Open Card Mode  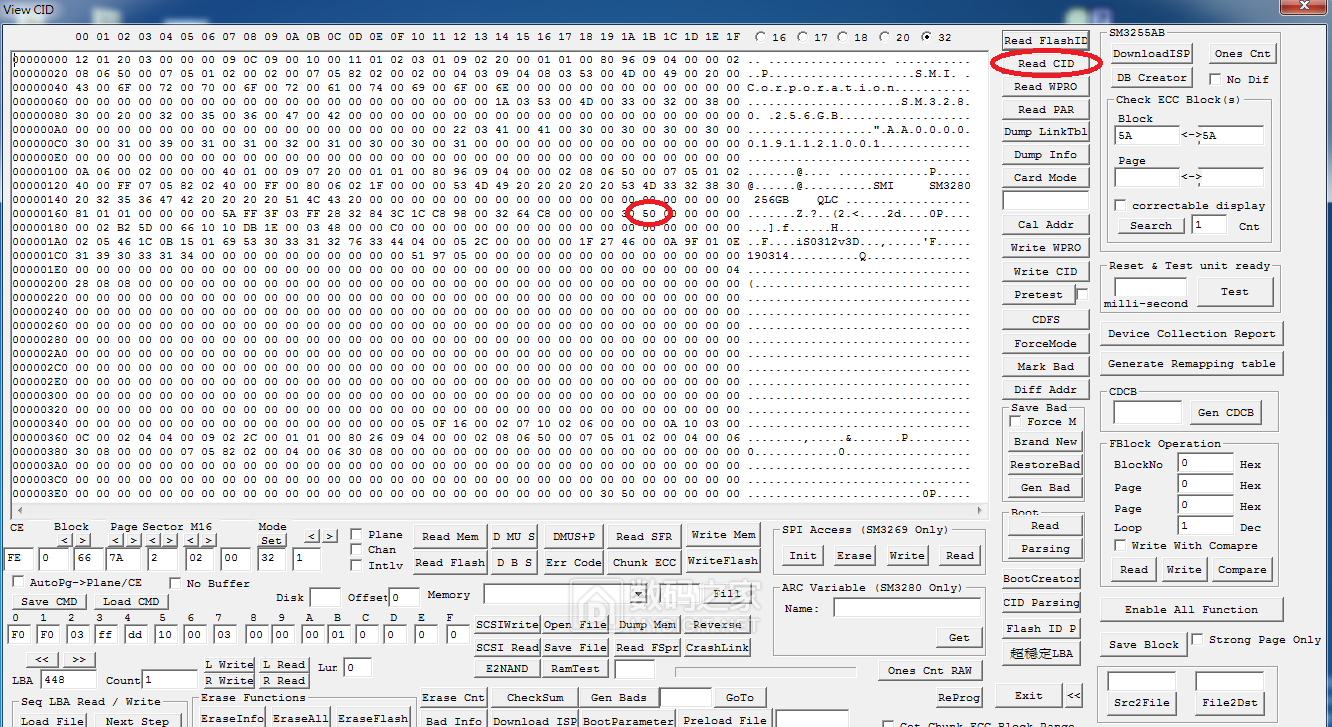[1046, 177]
